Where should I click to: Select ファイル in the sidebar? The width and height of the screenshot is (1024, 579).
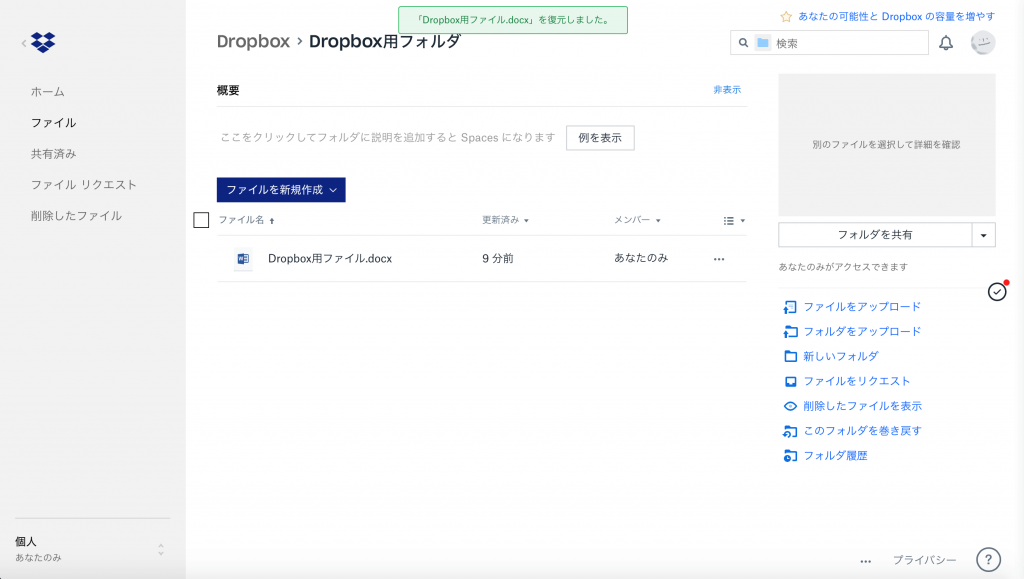point(54,123)
